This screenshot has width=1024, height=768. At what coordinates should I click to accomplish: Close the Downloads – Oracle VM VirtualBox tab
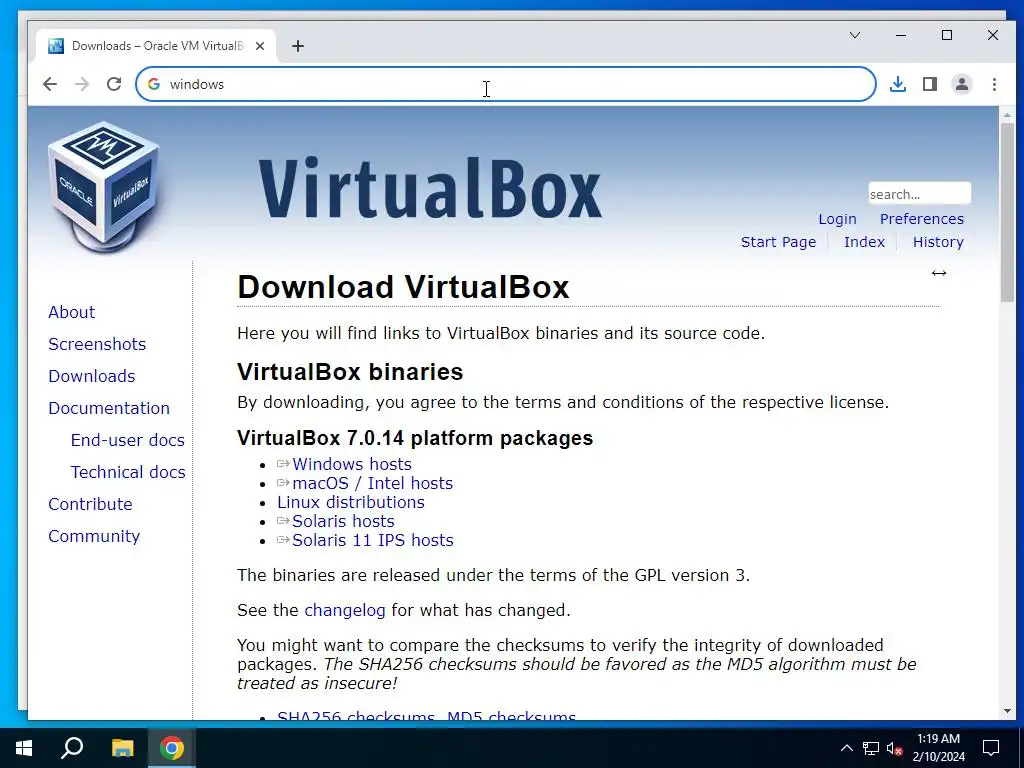[260, 46]
